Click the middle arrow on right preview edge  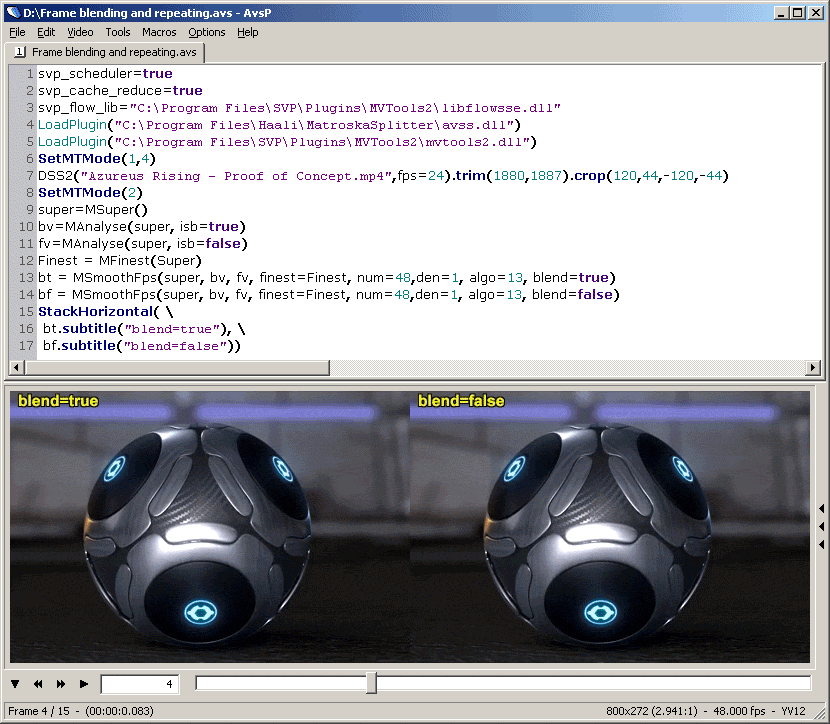821,526
